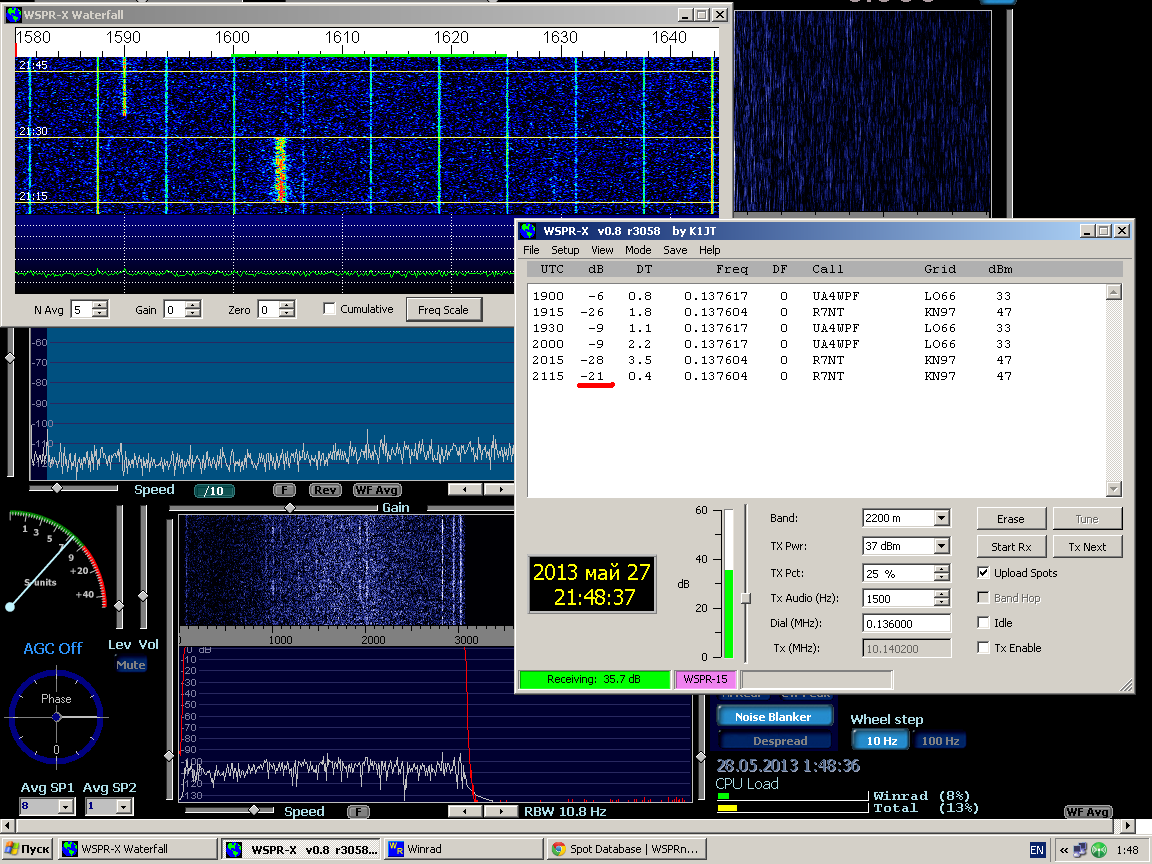Select the 10 Hz wheel step

pos(881,741)
